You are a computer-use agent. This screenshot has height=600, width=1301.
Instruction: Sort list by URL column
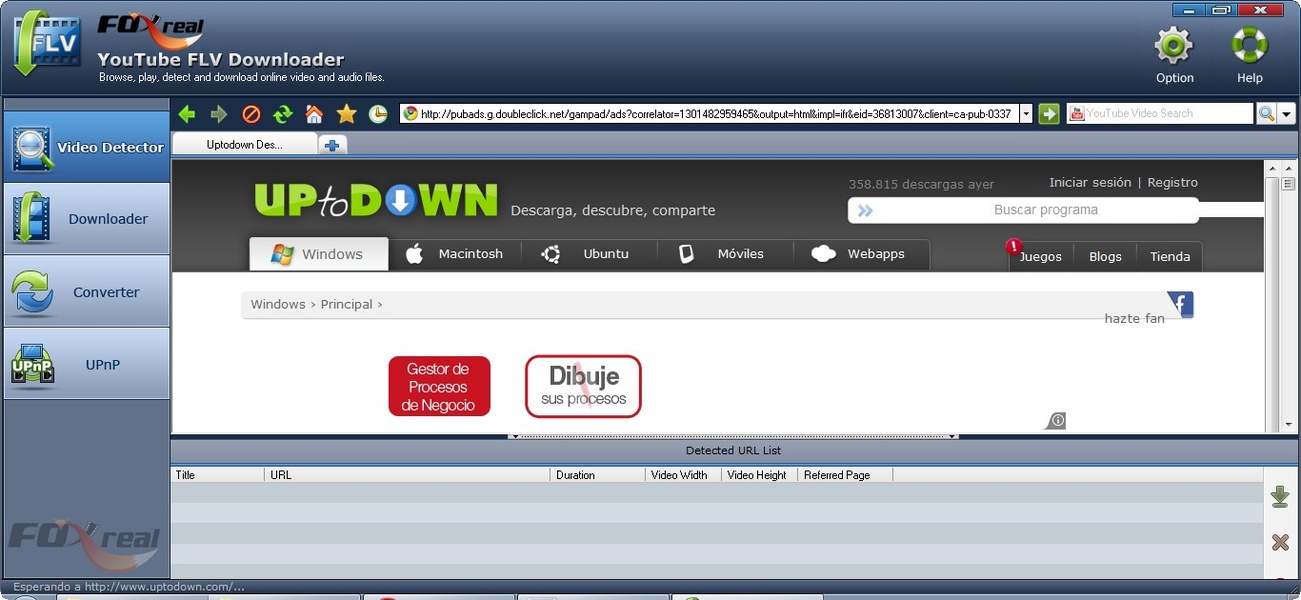click(407, 475)
